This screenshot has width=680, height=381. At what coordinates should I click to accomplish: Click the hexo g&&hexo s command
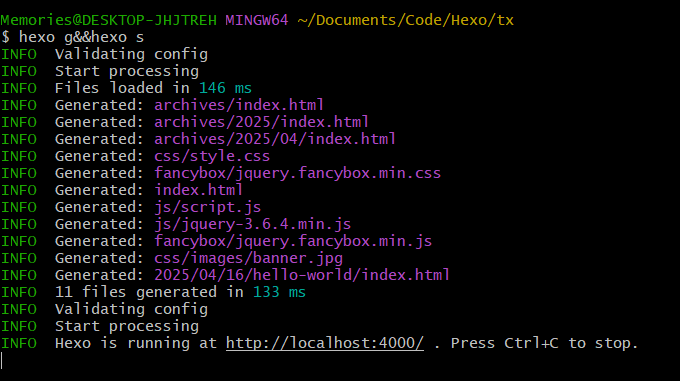click(81, 37)
